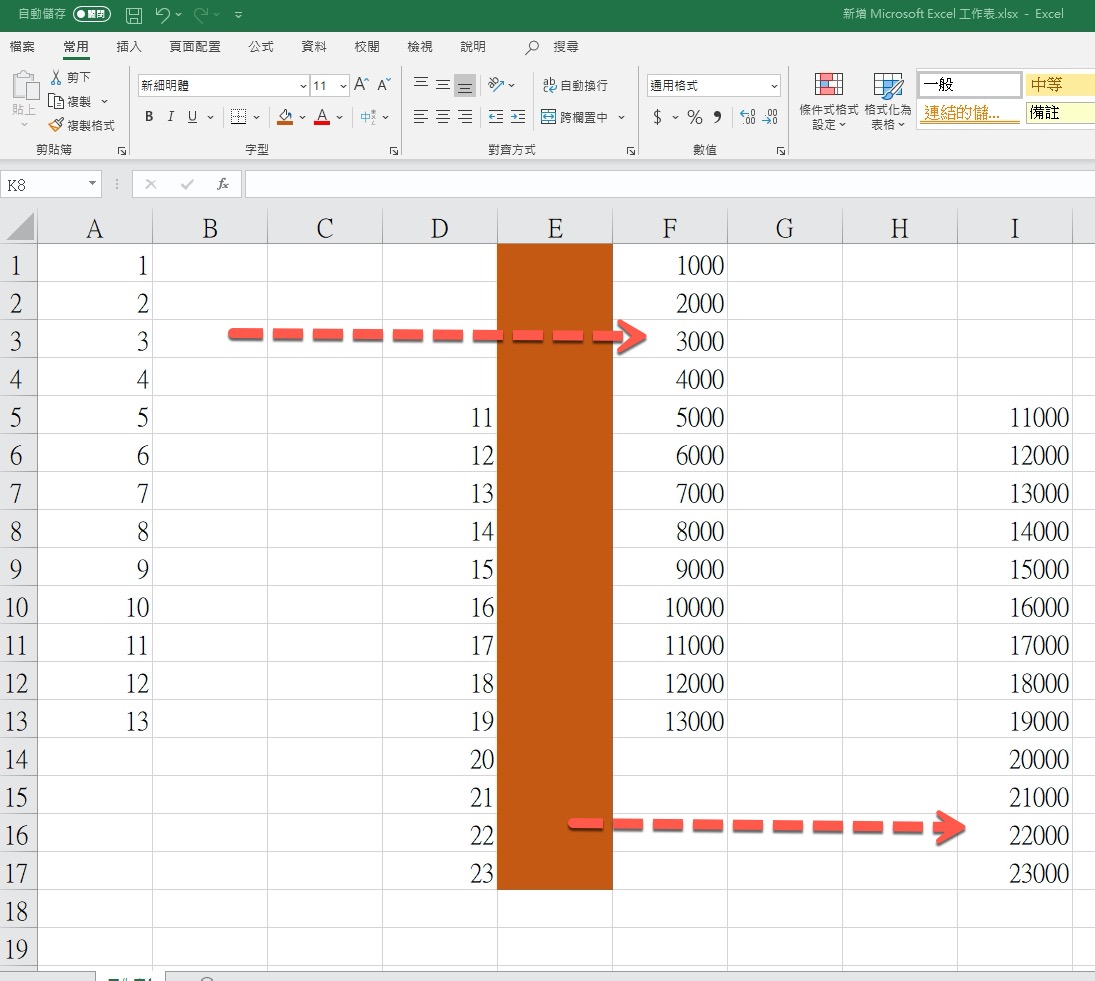Click the Cut (剪下) scissors icon

[x=56, y=78]
